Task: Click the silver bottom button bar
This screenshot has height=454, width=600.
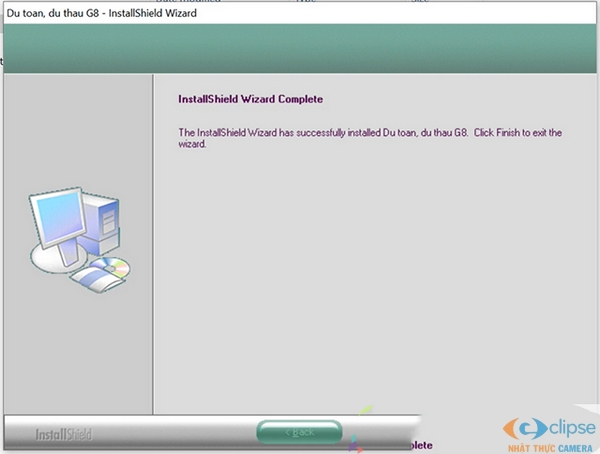Action: 180,433
